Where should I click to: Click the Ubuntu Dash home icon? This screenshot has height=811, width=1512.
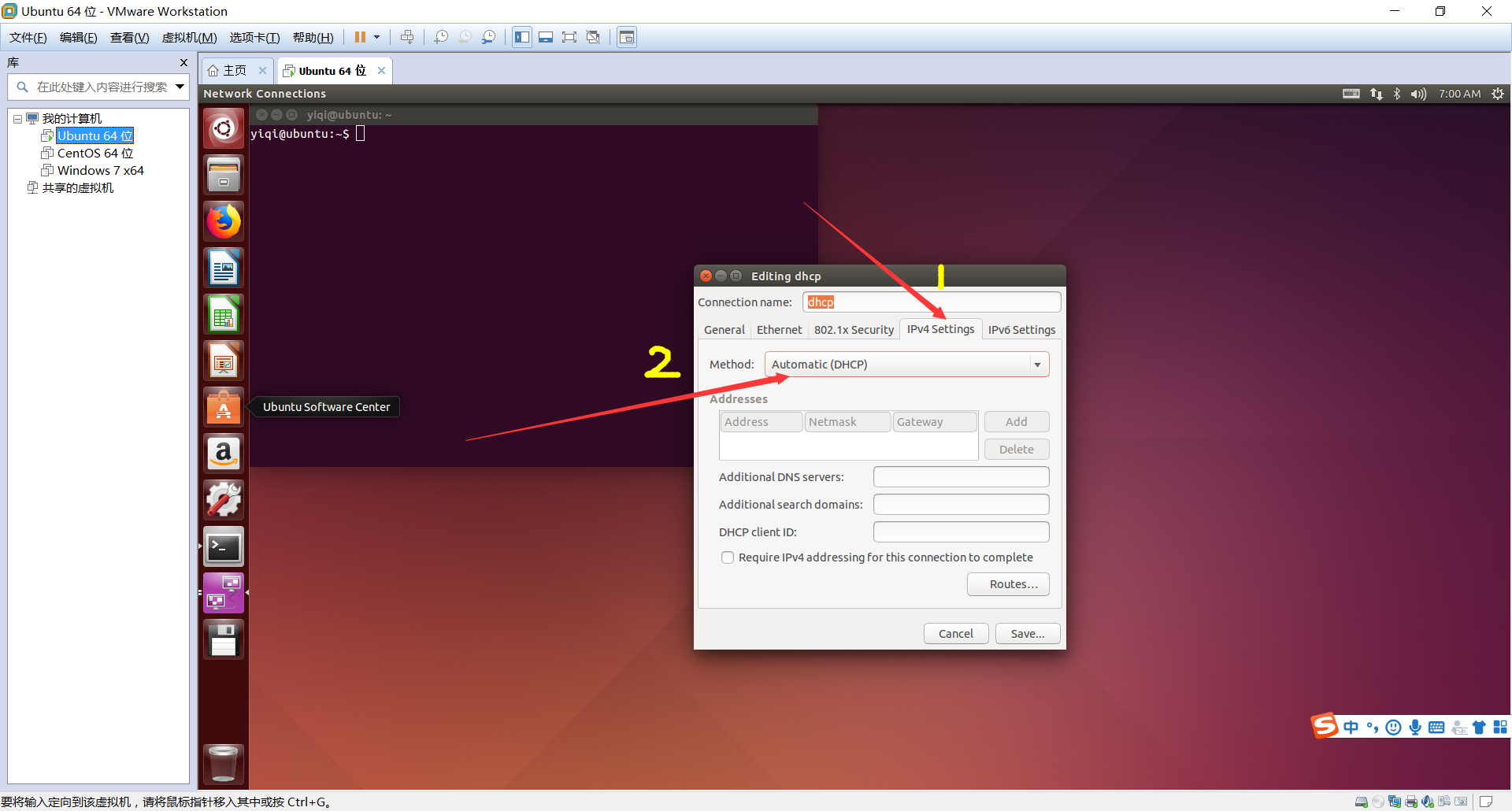click(x=224, y=128)
